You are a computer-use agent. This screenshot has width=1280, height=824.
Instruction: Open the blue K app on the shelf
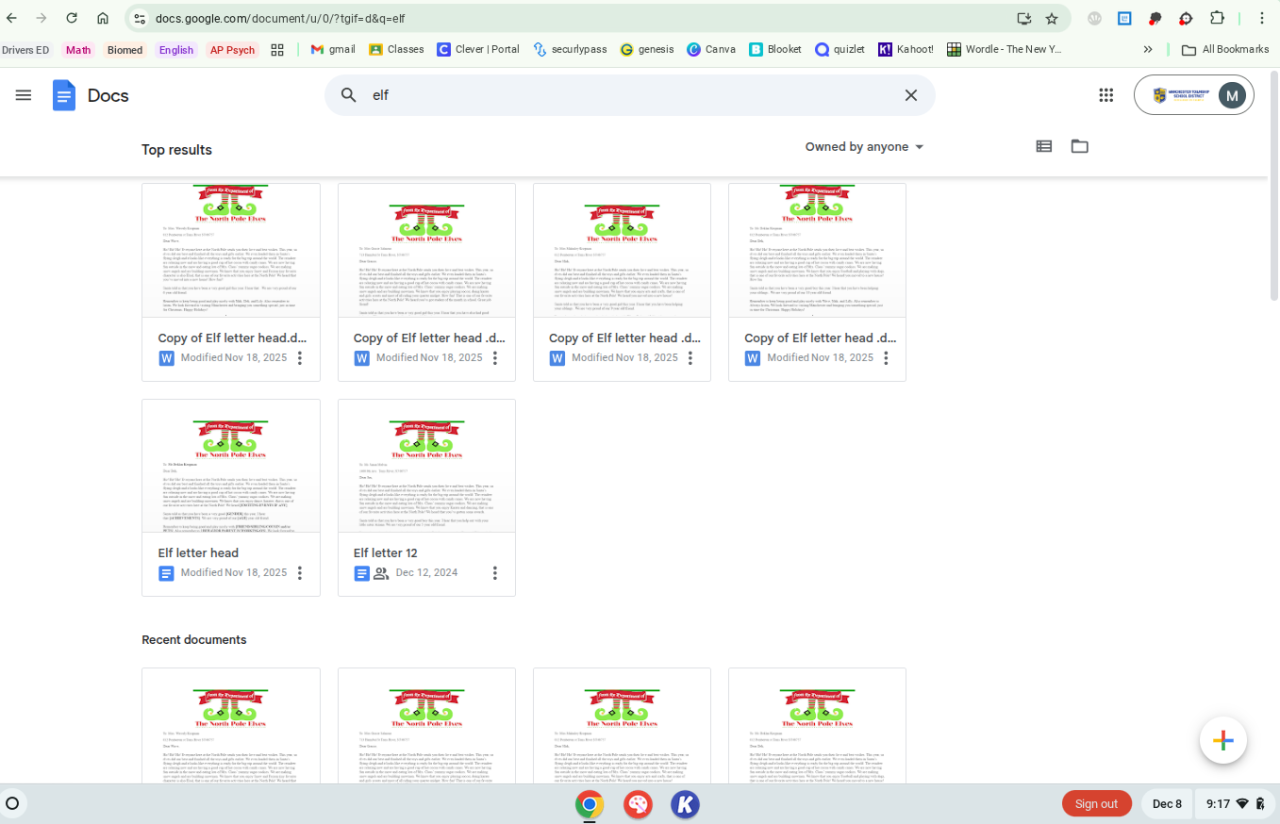click(x=685, y=804)
